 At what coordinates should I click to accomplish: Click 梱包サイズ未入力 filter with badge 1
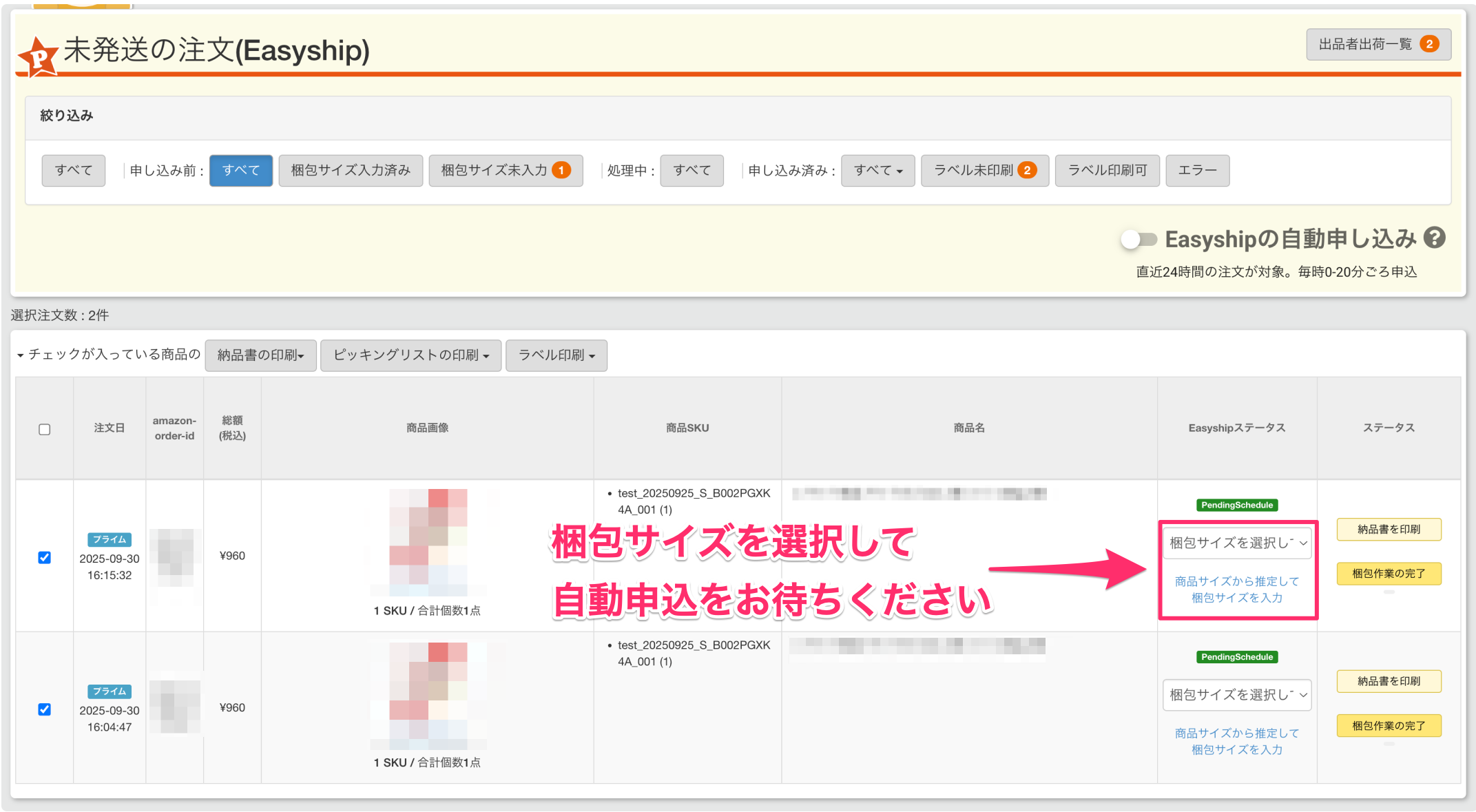click(x=506, y=170)
